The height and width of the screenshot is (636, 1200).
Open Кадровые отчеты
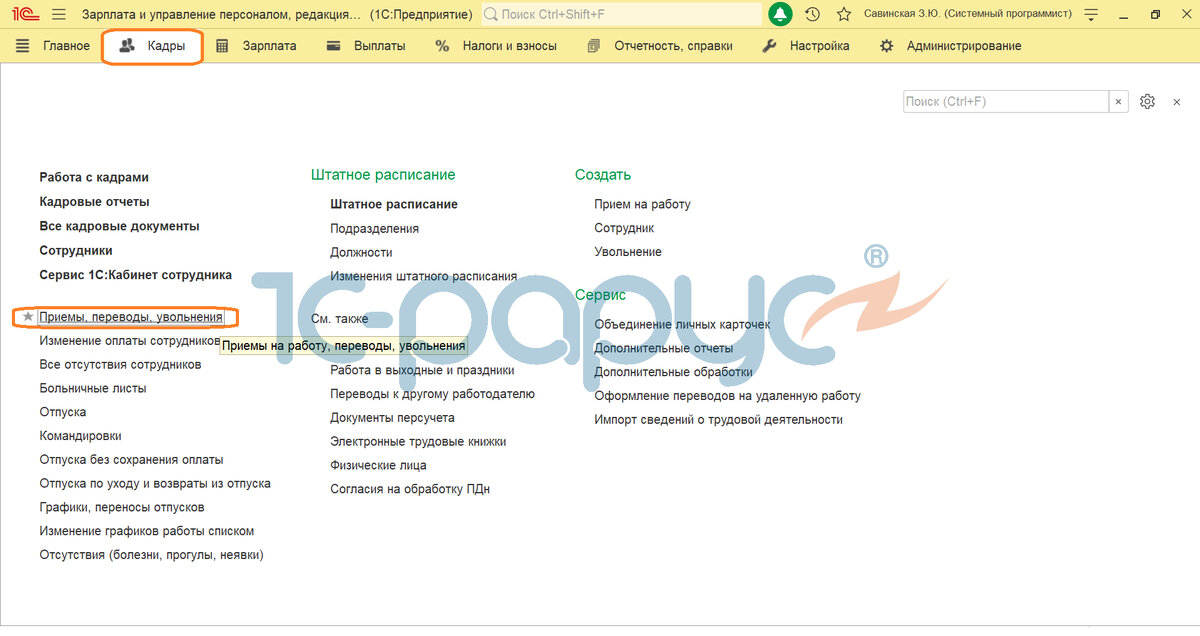(94, 202)
